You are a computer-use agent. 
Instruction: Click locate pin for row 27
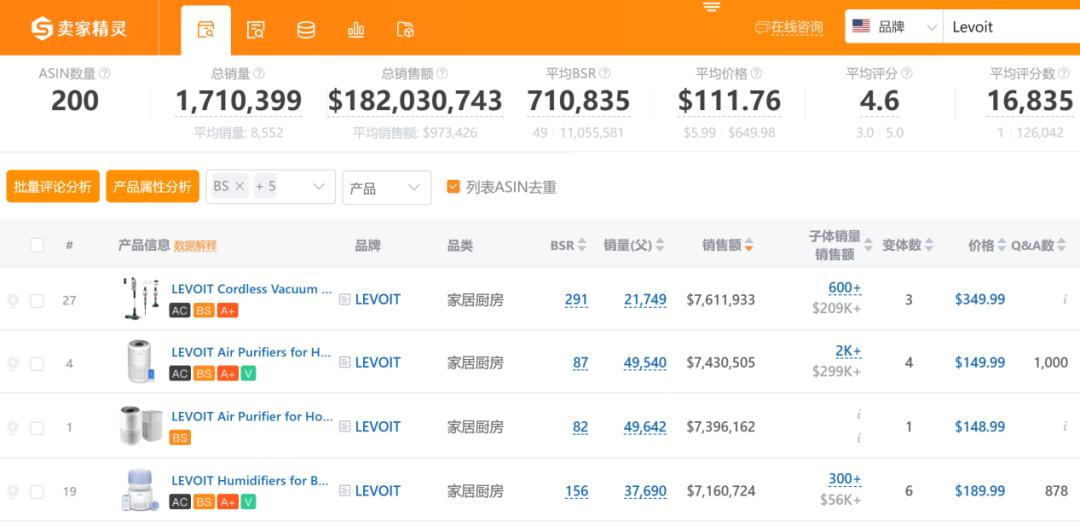click(x=12, y=300)
